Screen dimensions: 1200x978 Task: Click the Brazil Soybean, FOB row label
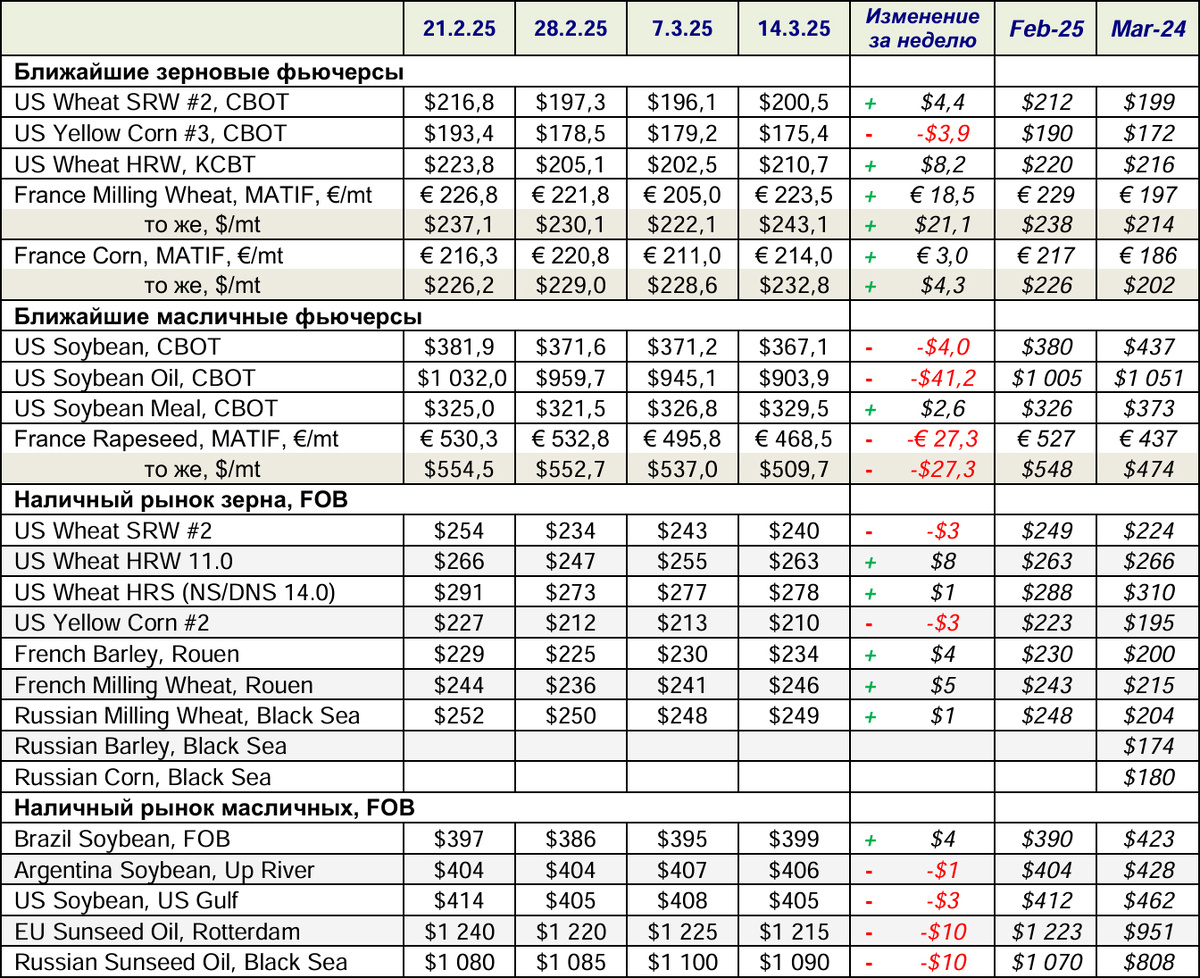pyautogui.click(x=123, y=839)
